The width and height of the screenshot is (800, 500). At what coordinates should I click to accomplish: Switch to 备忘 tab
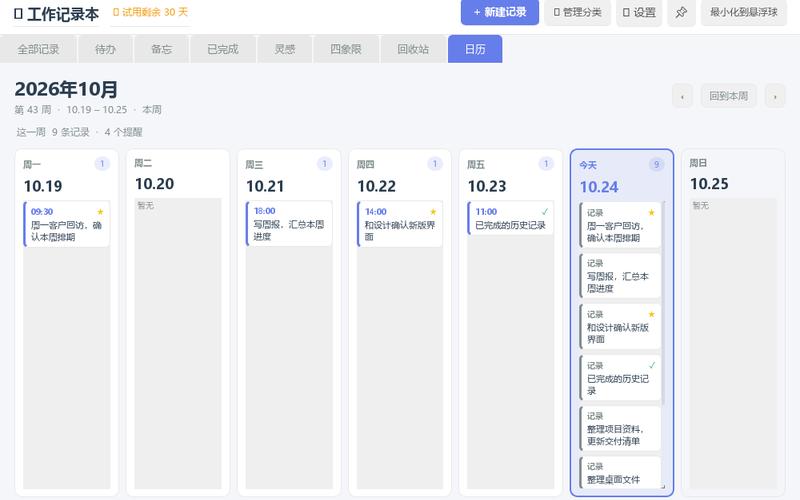162,49
